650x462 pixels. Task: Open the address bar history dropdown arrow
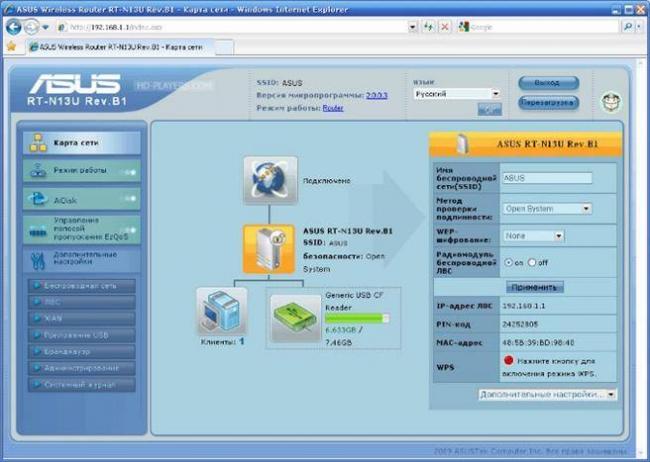[x=412, y=27]
